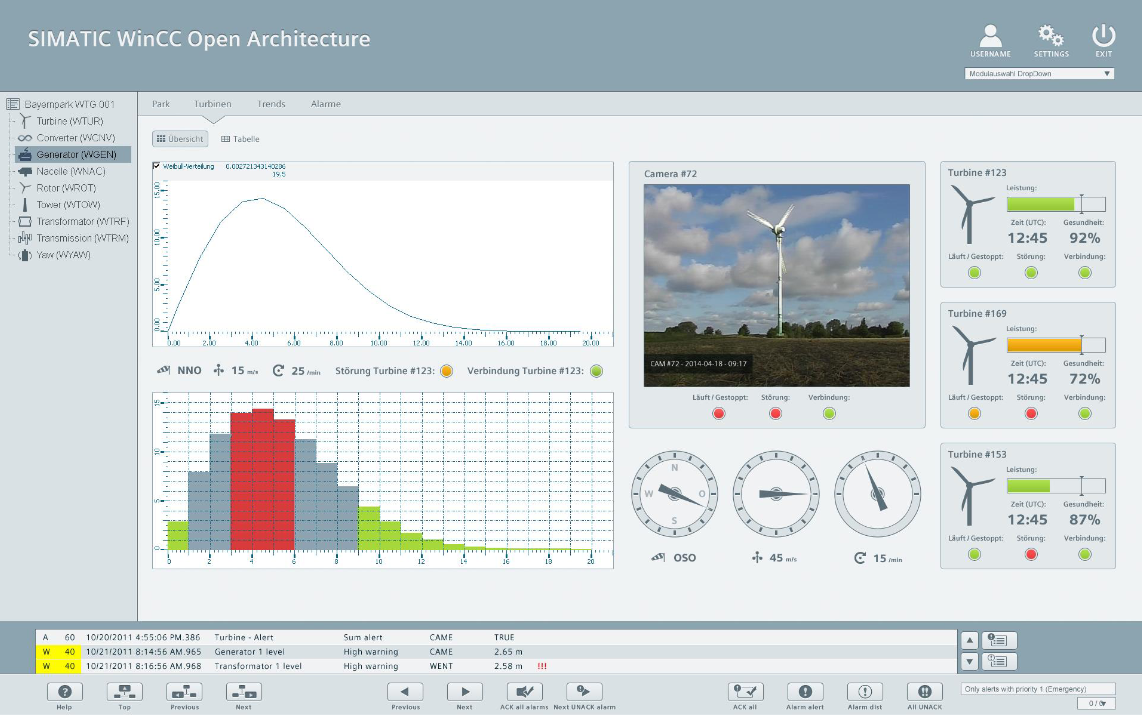Click the All UNACK icon button
The image size is (1142, 725).
[924, 692]
